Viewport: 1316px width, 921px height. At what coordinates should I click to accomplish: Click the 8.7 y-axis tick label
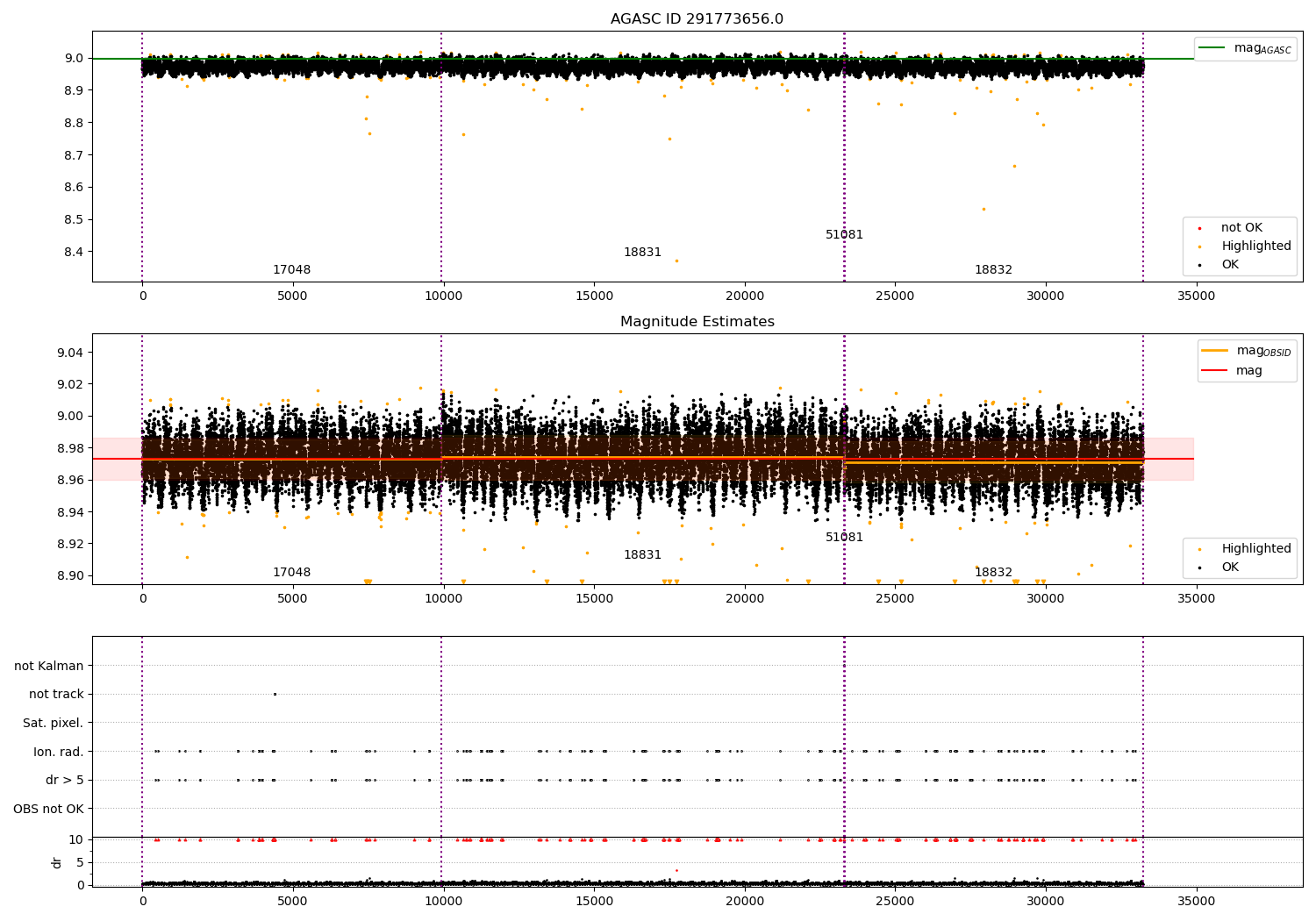[73, 155]
